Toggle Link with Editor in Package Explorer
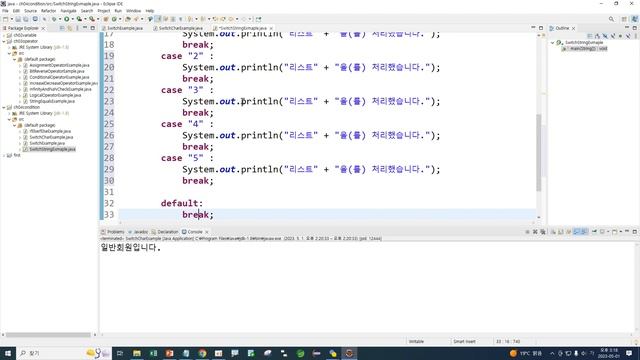This screenshot has width=640, height=360. tap(69, 28)
